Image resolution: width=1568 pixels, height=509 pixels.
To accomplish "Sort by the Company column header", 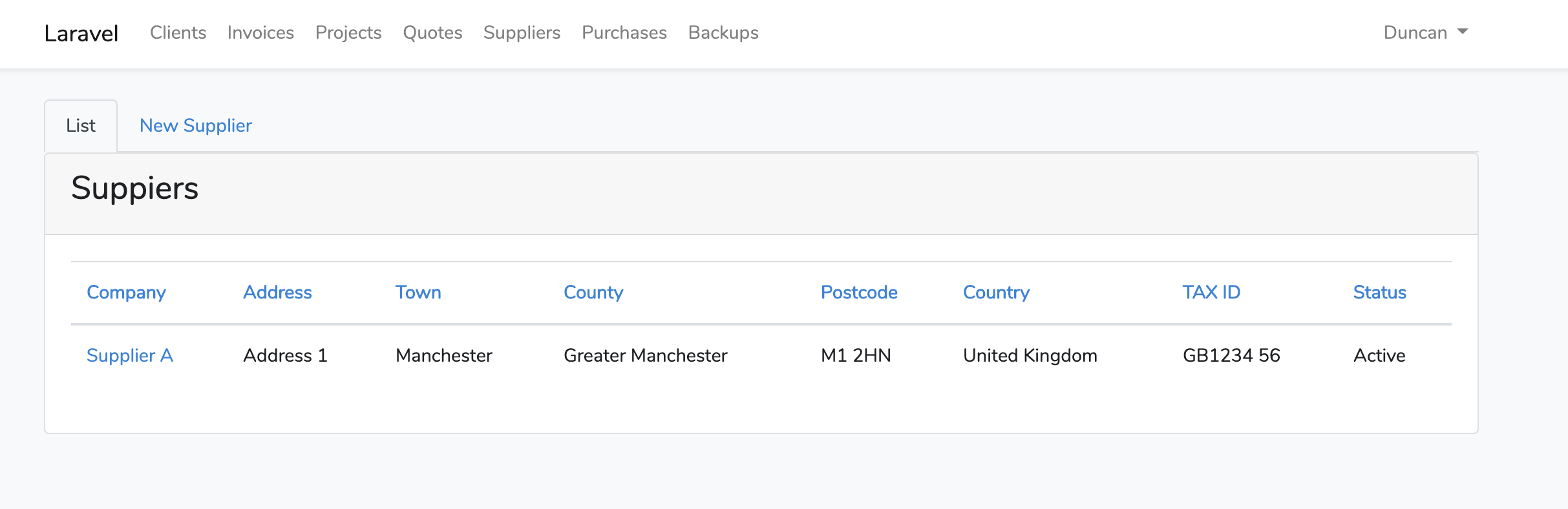I will click(x=126, y=293).
